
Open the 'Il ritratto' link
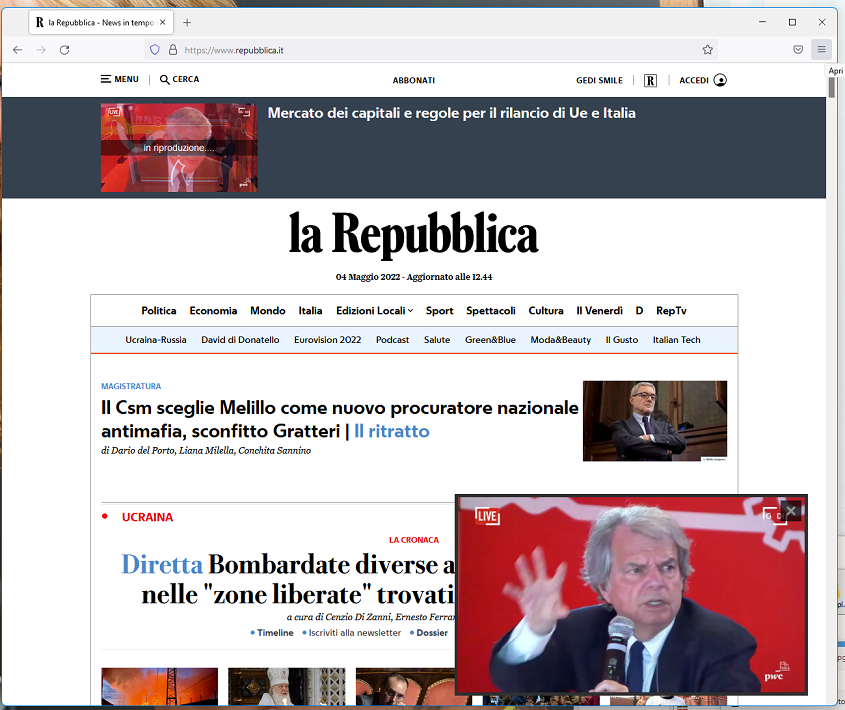coord(392,431)
